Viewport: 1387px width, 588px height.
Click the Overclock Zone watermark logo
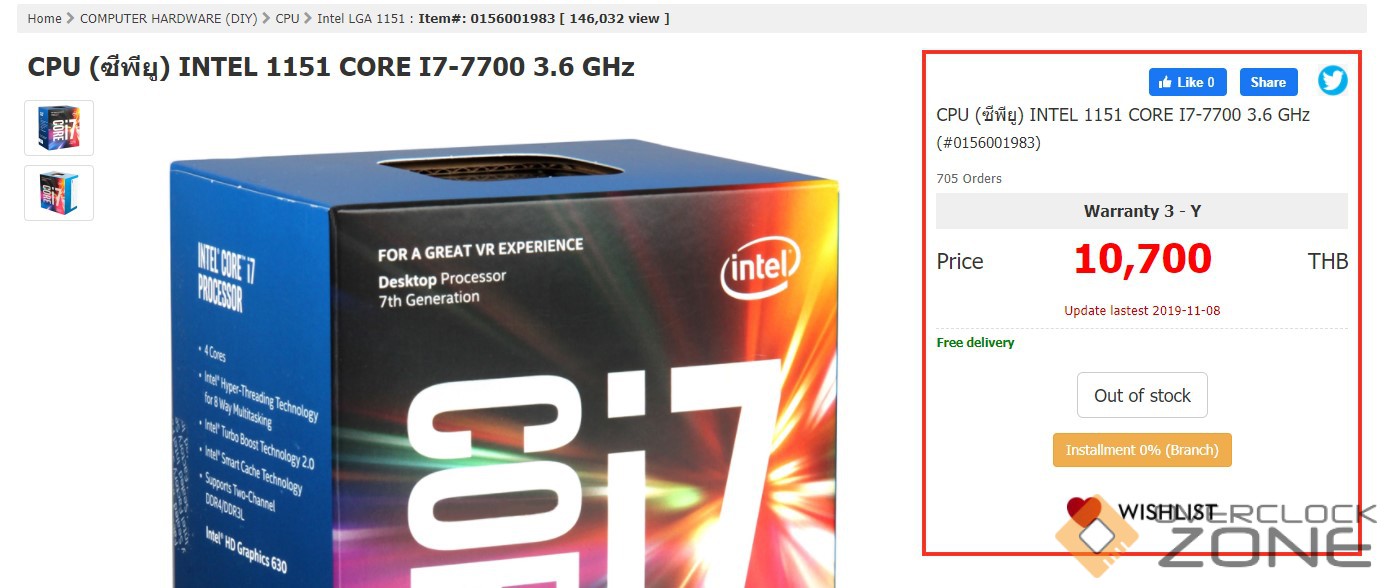click(x=1216, y=538)
